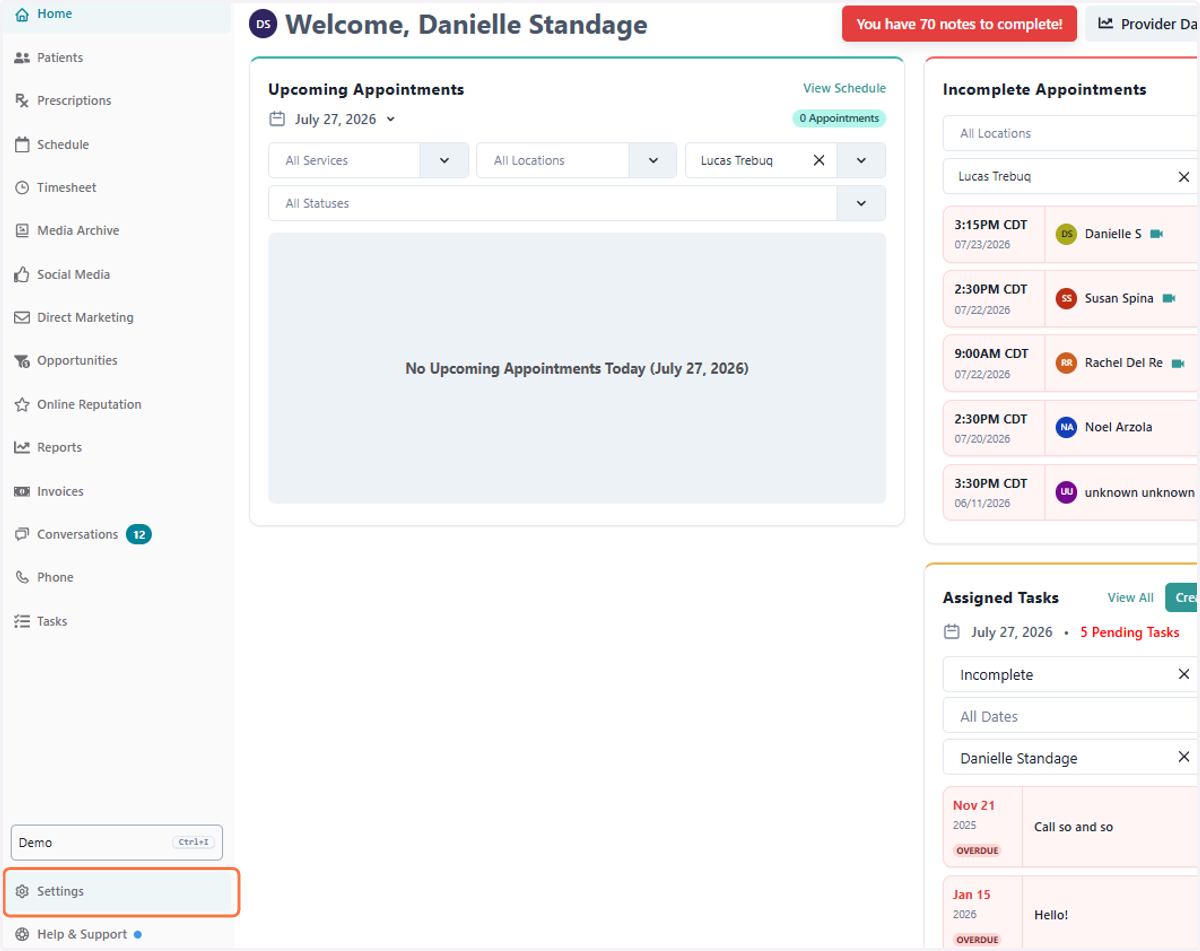The width and height of the screenshot is (1200, 951).
Task: Click the Conversations chat bubble icon
Action: click(x=22, y=535)
